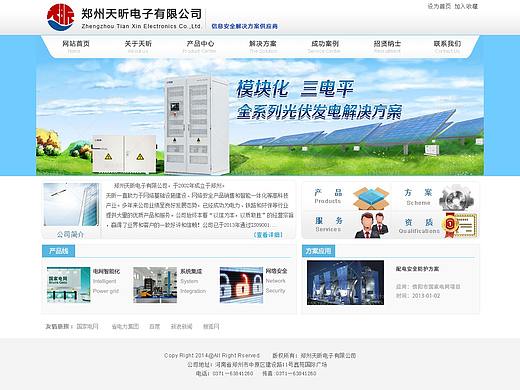Click 公司简介 label under building image
The image size is (520, 390).
pos(70,234)
